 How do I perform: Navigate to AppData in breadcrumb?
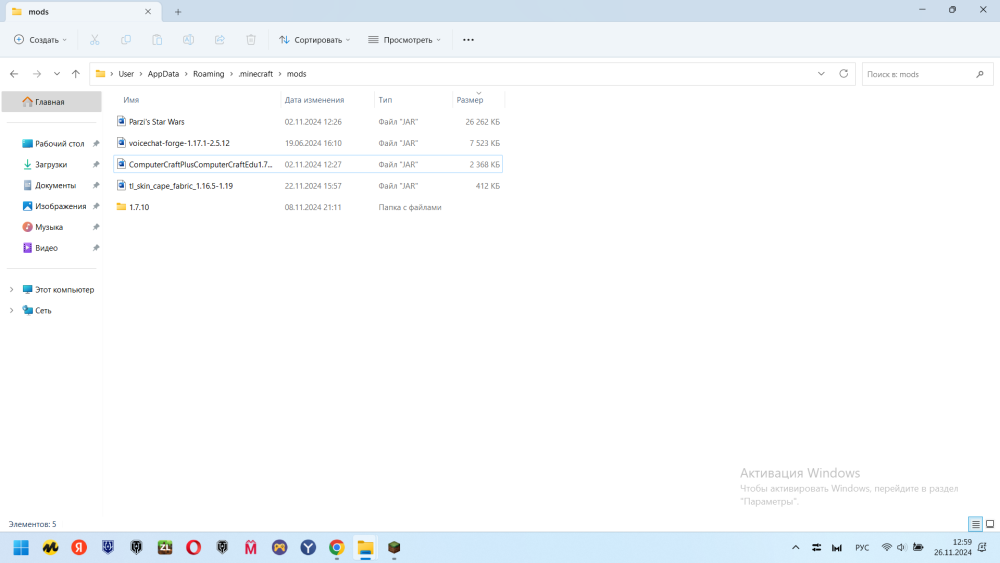point(163,74)
